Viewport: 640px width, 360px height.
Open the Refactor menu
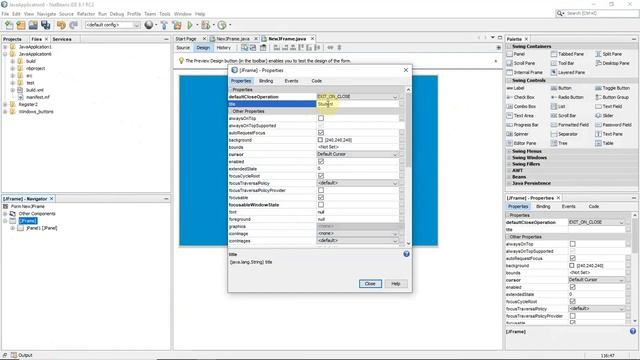point(86,14)
